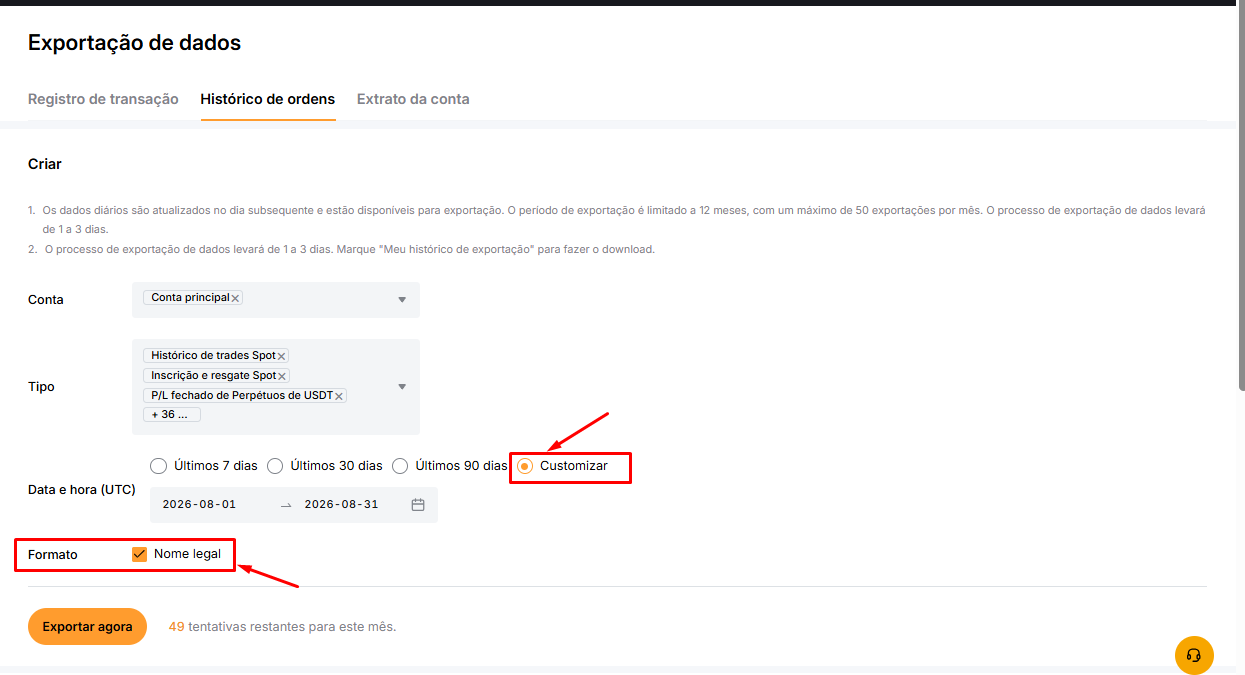Uncheck the Nome legal checkbox
1245x675 pixels.
[x=139, y=554]
